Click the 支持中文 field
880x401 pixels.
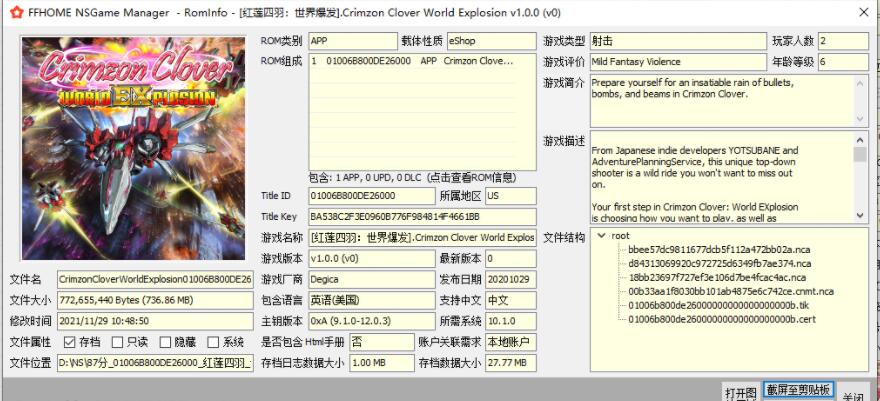click(x=511, y=300)
